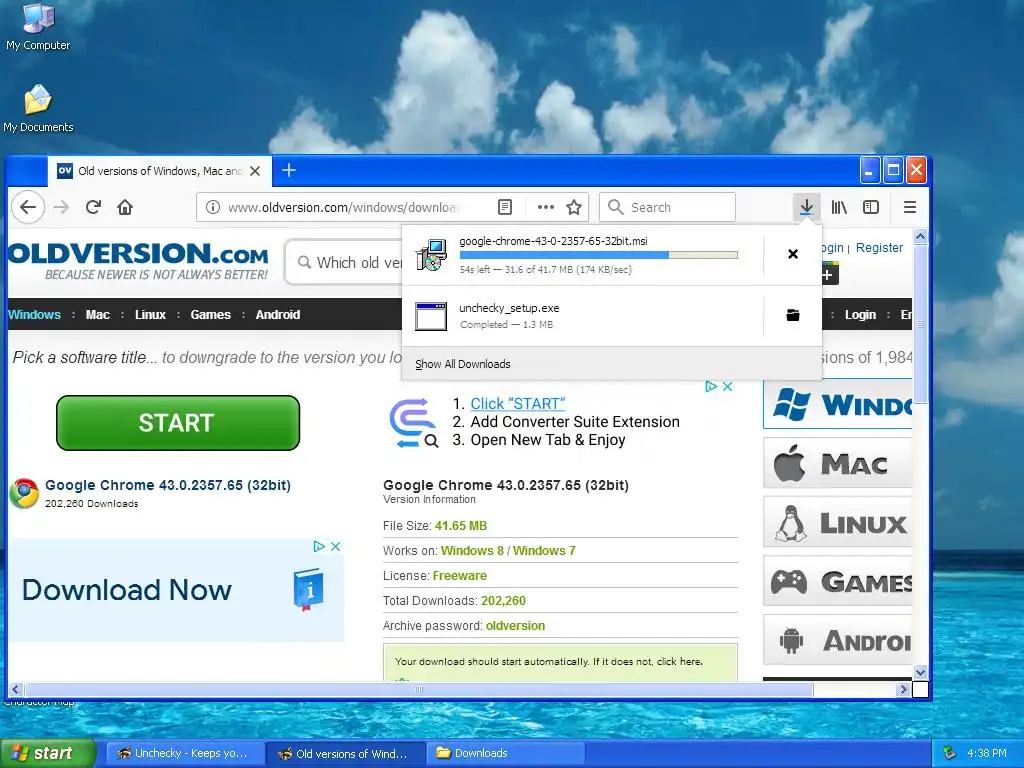Viewport: 1024px width, 768px height.
Task: Click the Firefox Search box
Action: (x=667, y=207)
